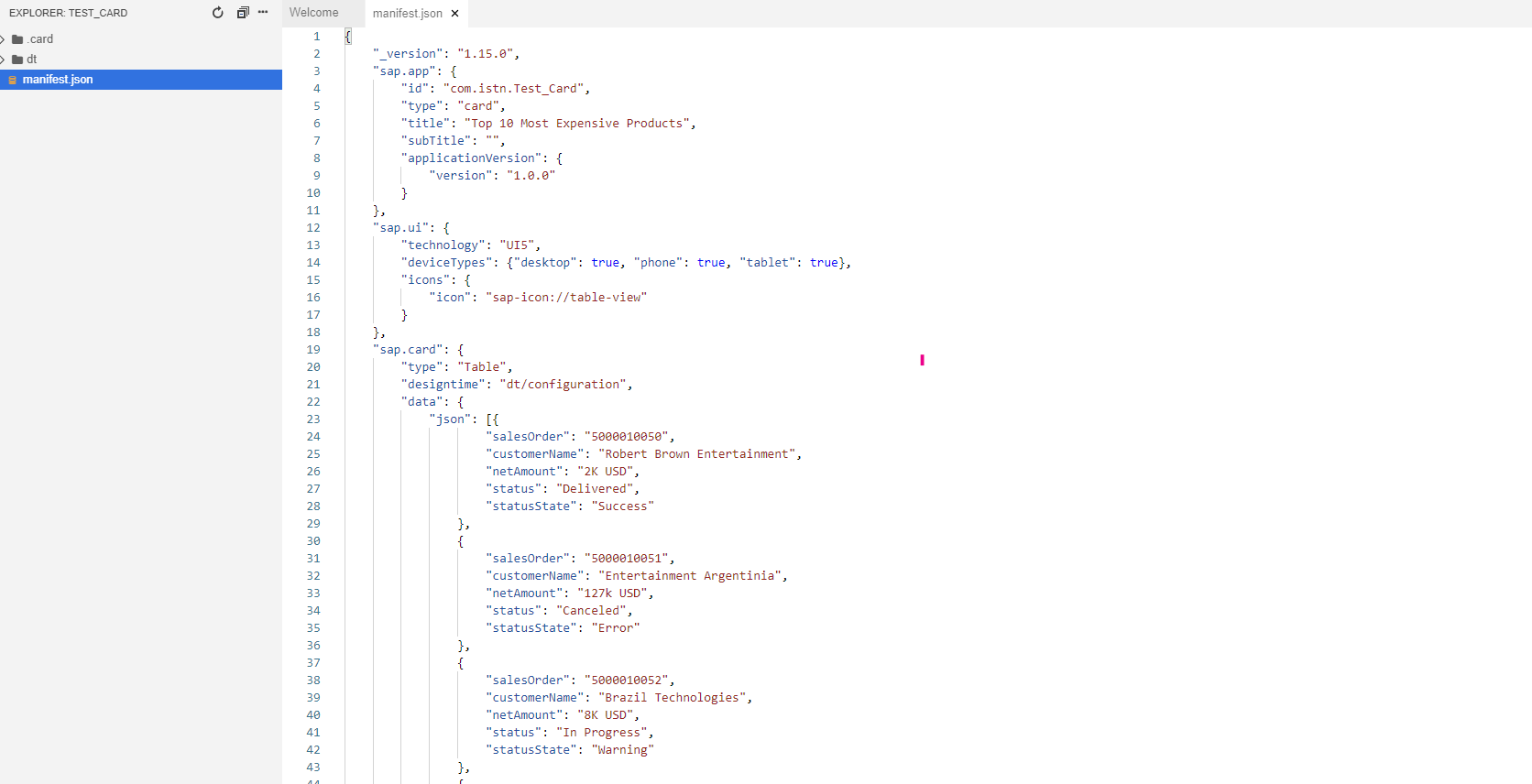Click the "1.0.0" version value
Image resolution: width=1532 pixels, height=784 pixels.
tap(531, 176)
